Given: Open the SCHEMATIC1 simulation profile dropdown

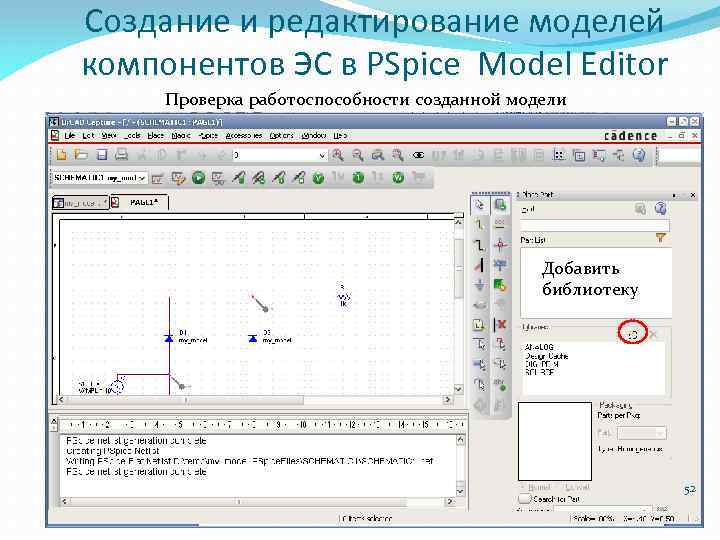Looking at the screenshot, I should pyautogui.click(x=142, y=178).
